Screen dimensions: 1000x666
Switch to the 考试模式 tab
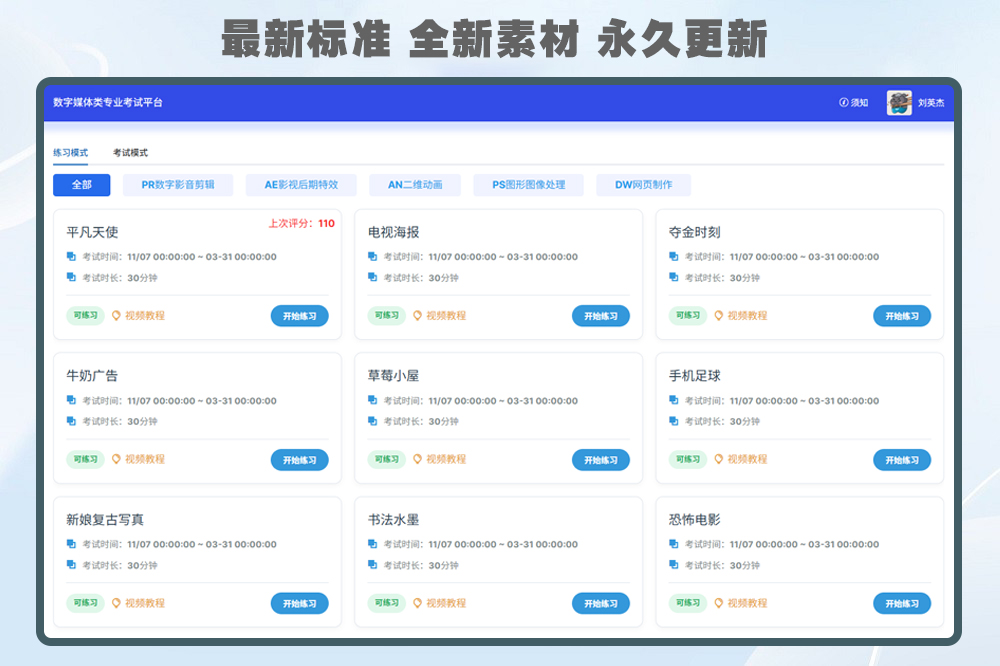(x=131, y=153)
